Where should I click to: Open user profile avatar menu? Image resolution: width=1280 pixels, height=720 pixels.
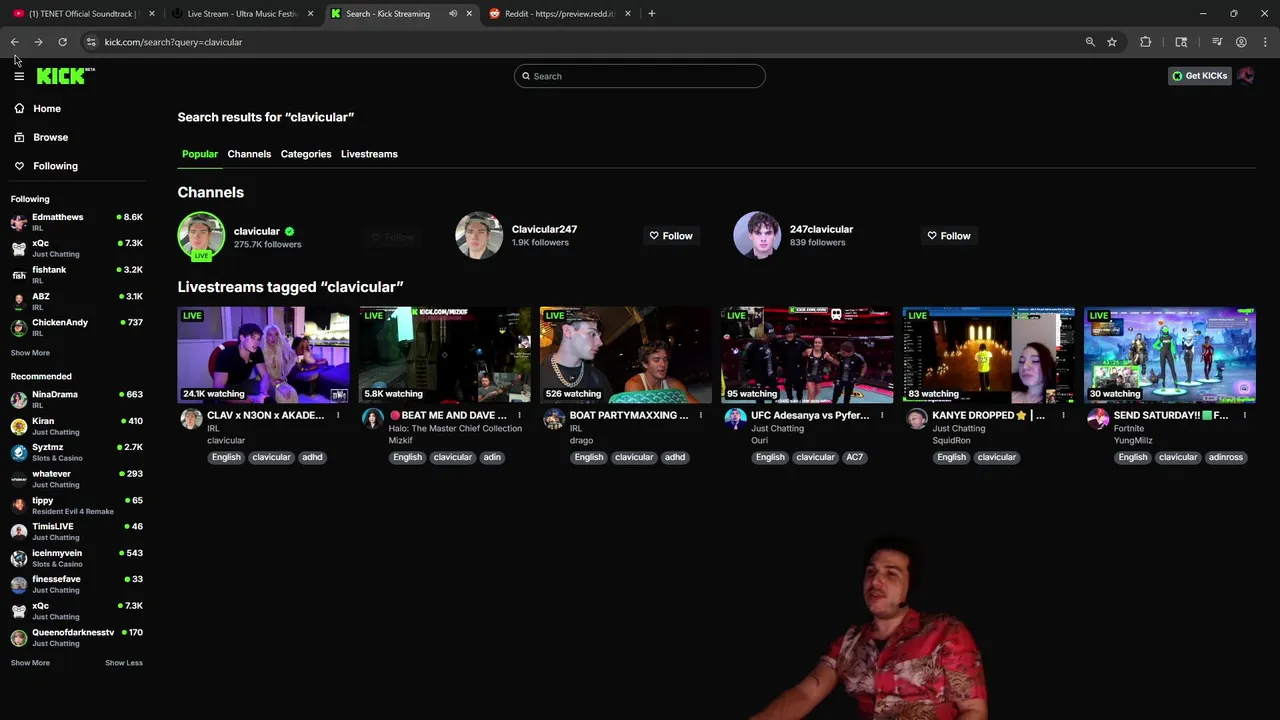pyautogui.click(x=1246, y=76)
